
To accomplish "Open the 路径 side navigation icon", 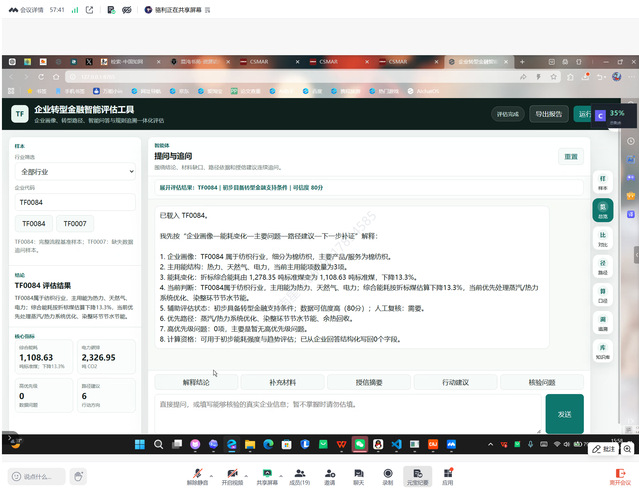I will pos(603,267).
